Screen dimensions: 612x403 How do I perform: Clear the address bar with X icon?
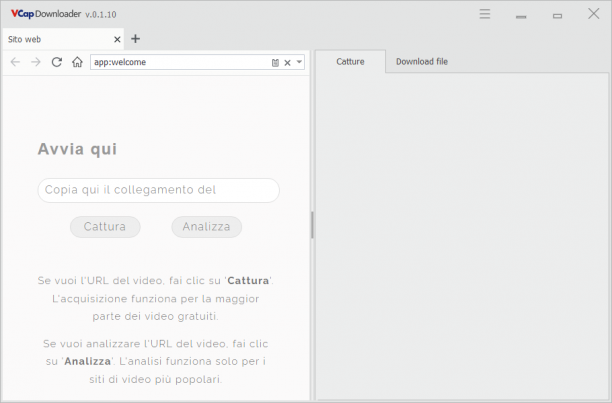[x=288, y=62]
